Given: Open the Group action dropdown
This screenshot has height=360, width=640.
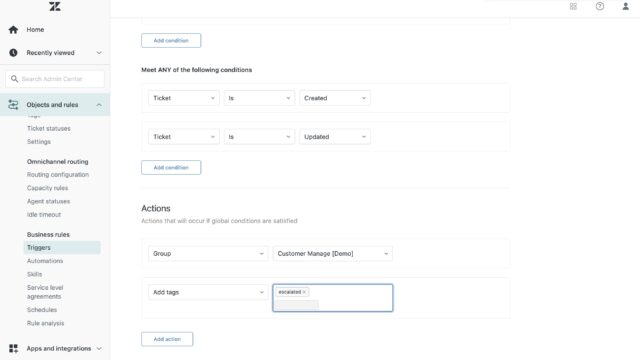Looking at the screenshot, I should tap(208, 253).
